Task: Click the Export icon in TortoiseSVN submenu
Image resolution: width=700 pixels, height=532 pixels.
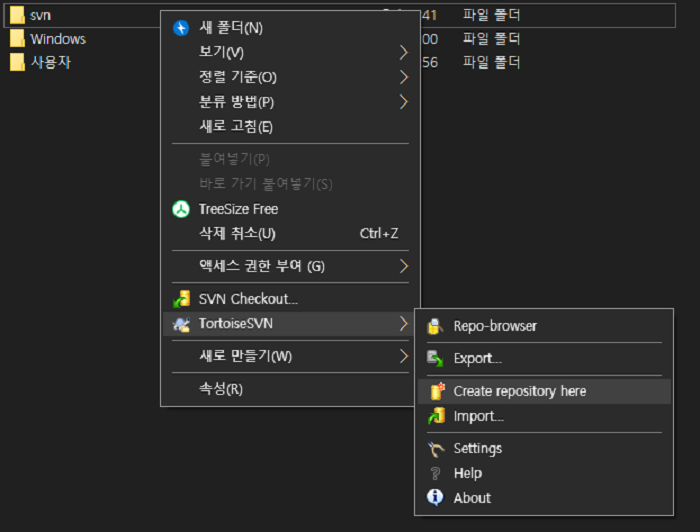Action: (435, 358)
